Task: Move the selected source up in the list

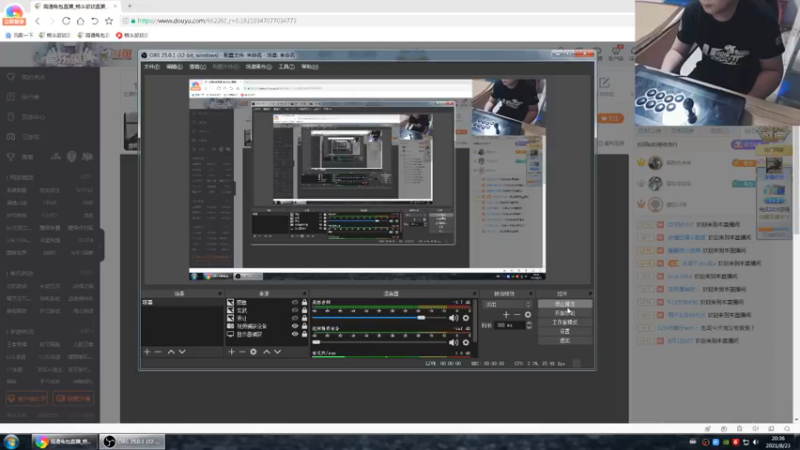Action: point(266,352)
